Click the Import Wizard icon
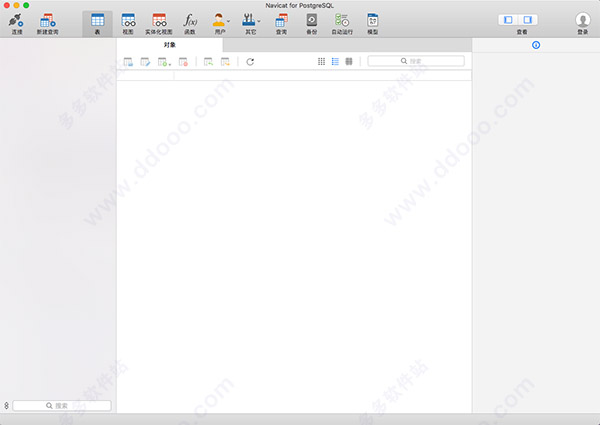This screenshot has width=600, height=425. pos(208,62)
